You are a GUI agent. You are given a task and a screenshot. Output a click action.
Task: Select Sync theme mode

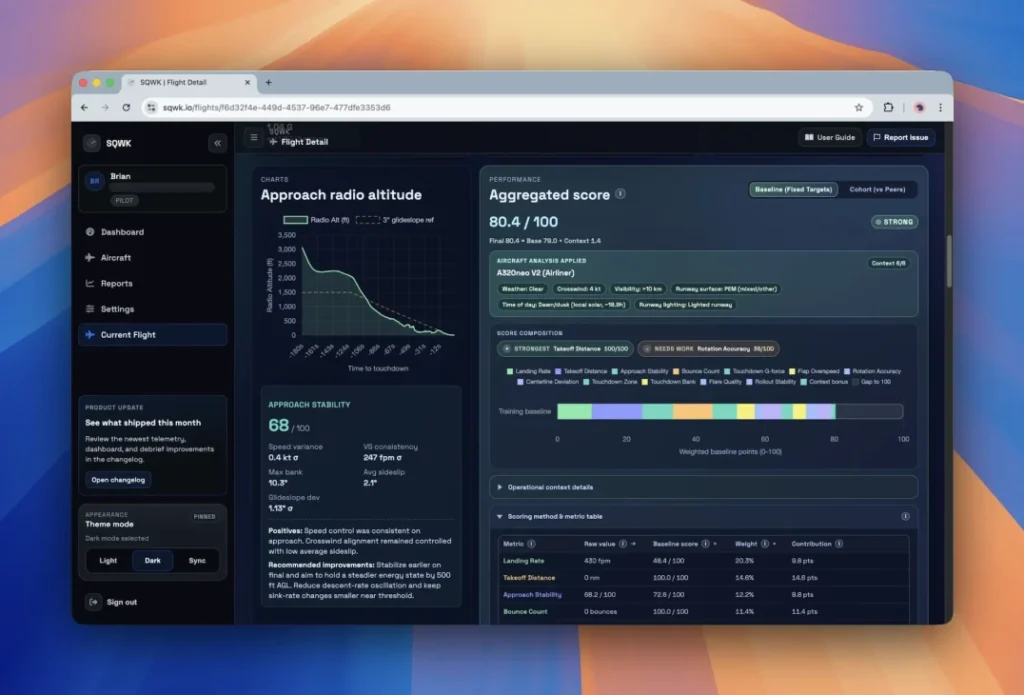pyautogui.click(x=197, y=560)
